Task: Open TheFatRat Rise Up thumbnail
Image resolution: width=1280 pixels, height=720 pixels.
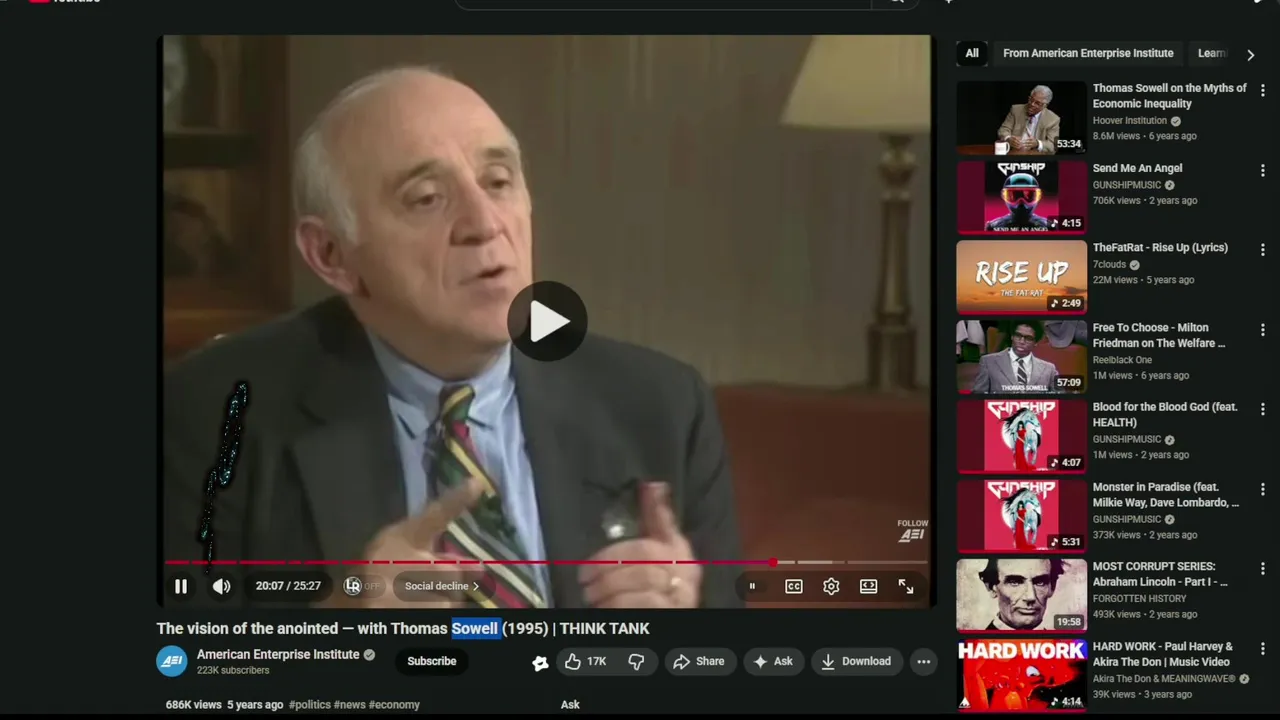Action: pos(1021,277)
